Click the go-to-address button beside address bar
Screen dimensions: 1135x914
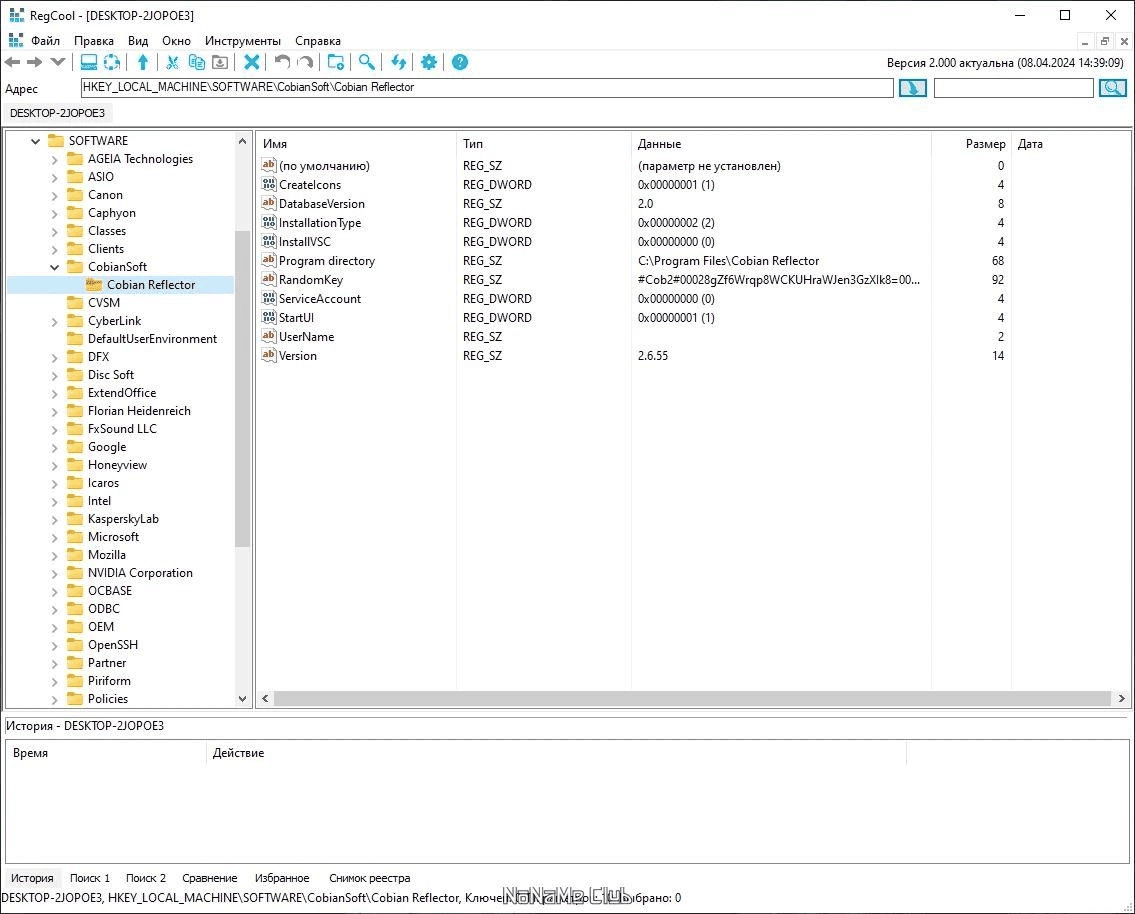point(912,88)
